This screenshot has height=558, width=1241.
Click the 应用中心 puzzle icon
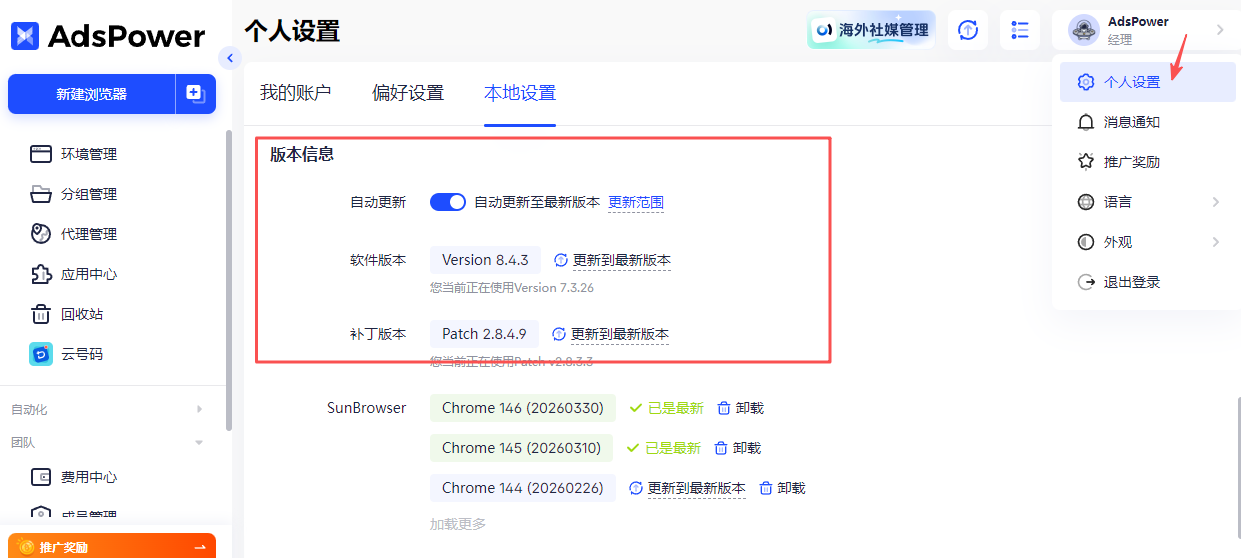point(41,274)
